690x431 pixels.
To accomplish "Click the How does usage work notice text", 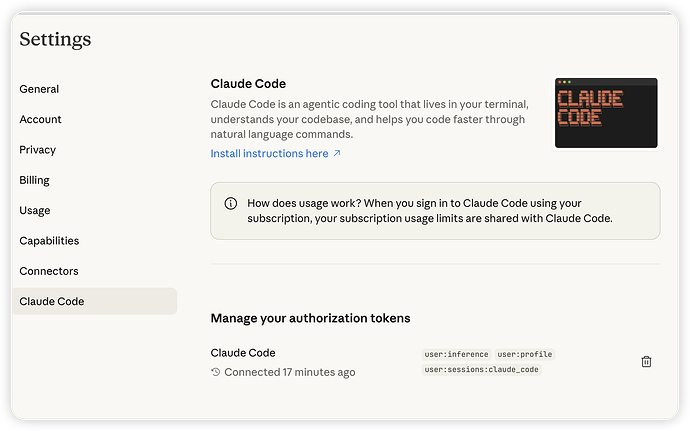I will tap(429, 211).
